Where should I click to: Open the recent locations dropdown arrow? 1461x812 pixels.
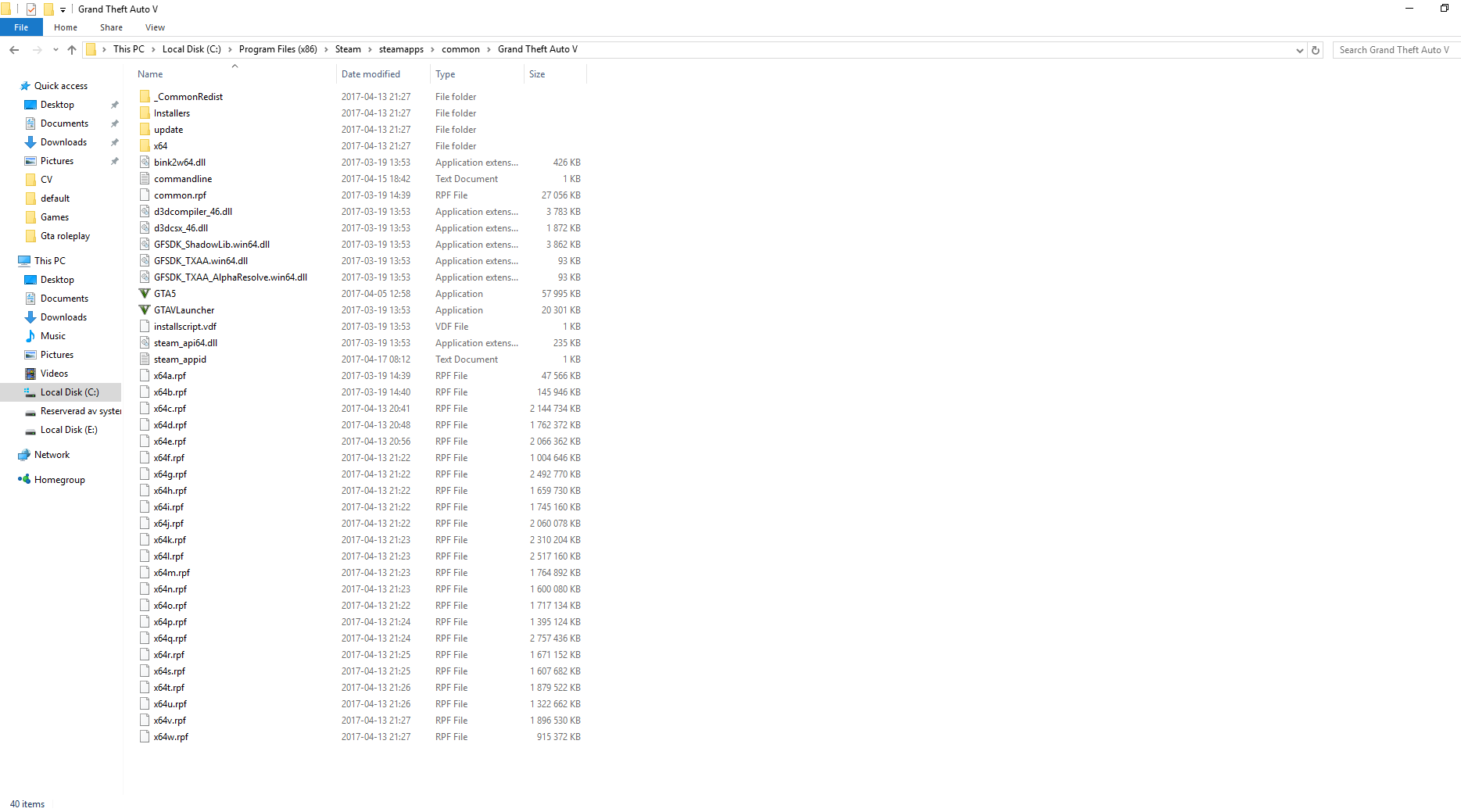(x=56, y=49)
